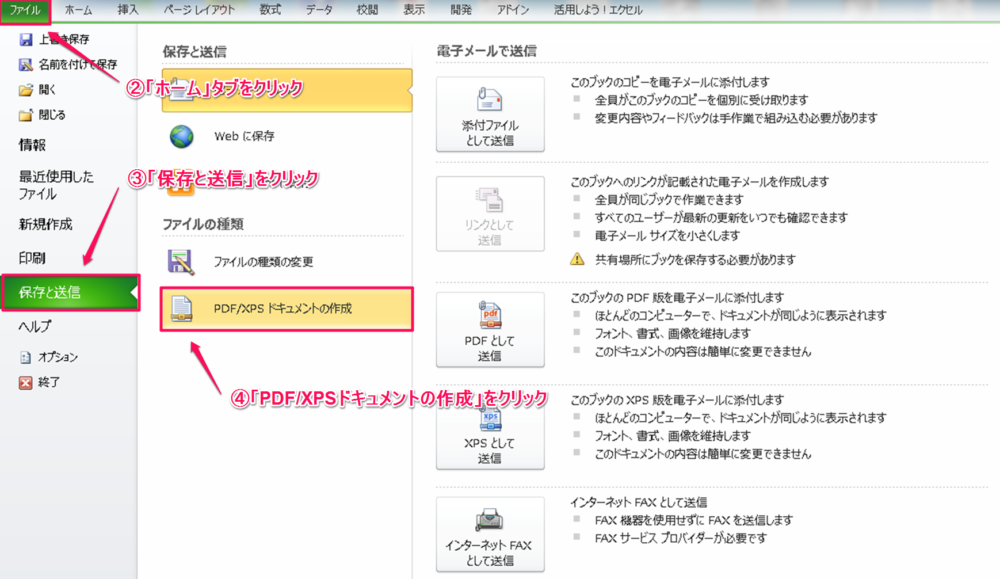The height and width of the screenshot is (579, 1000).
Task: Click 最近使用したファイル in the sidebar
Action: click(56, 185)
